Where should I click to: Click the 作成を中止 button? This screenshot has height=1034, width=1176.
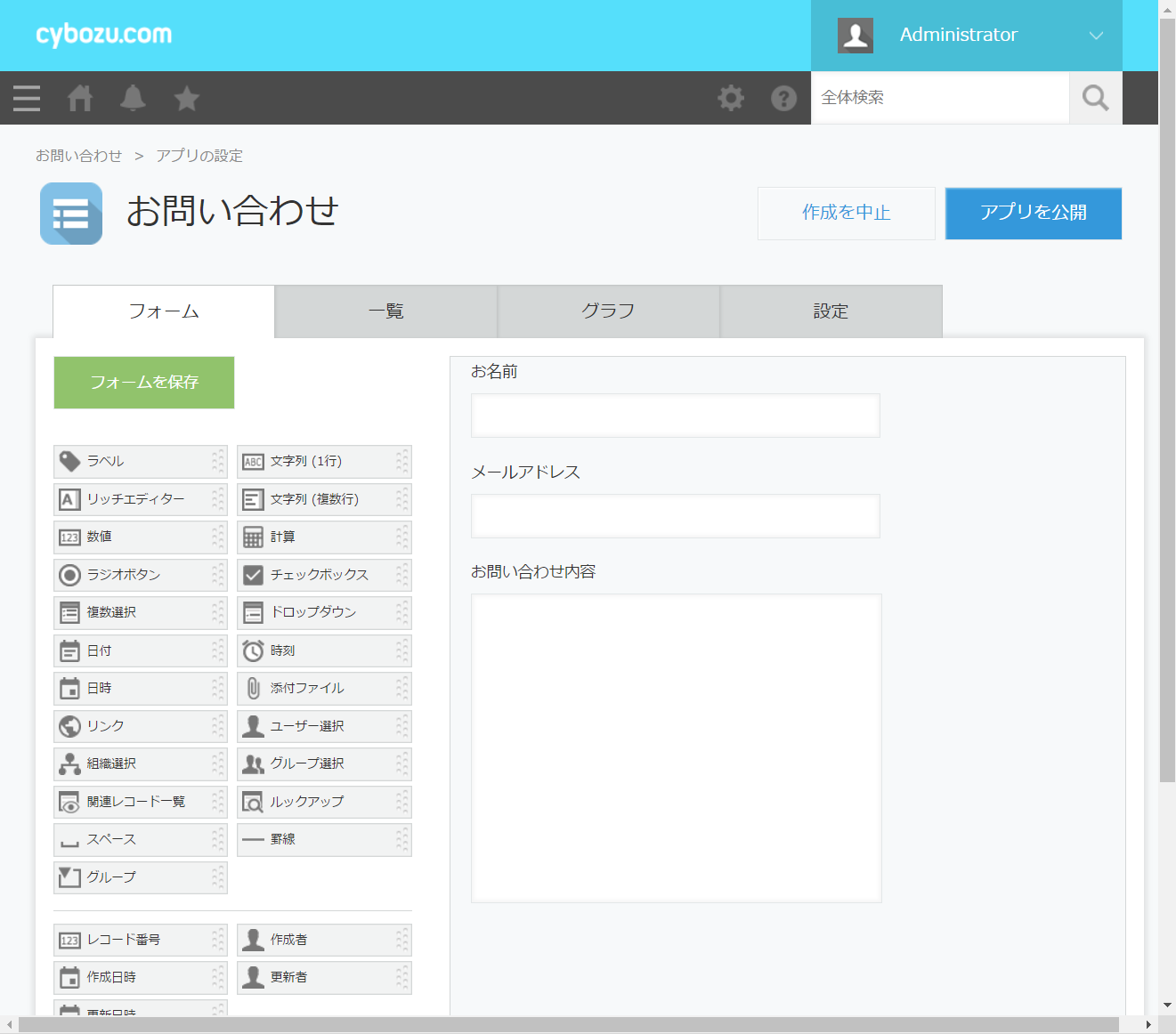(846, 213)
